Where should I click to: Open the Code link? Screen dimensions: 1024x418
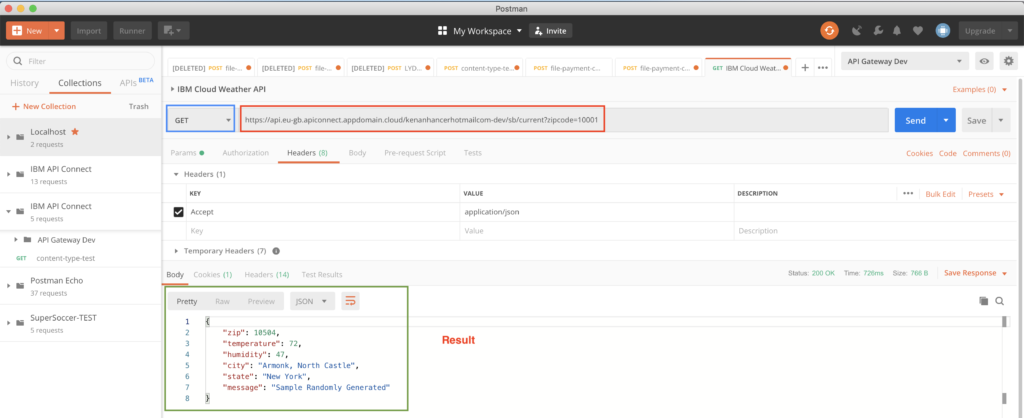(x=948, y=153)
